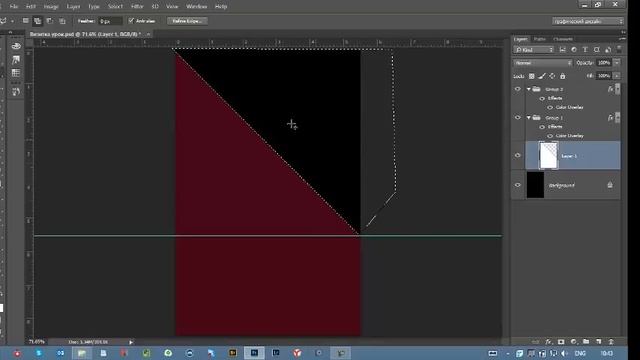The width and height of the screenshot is (640, 360).
Task: Select the Layer 1 thumbnail
Action: click(548, 155)
